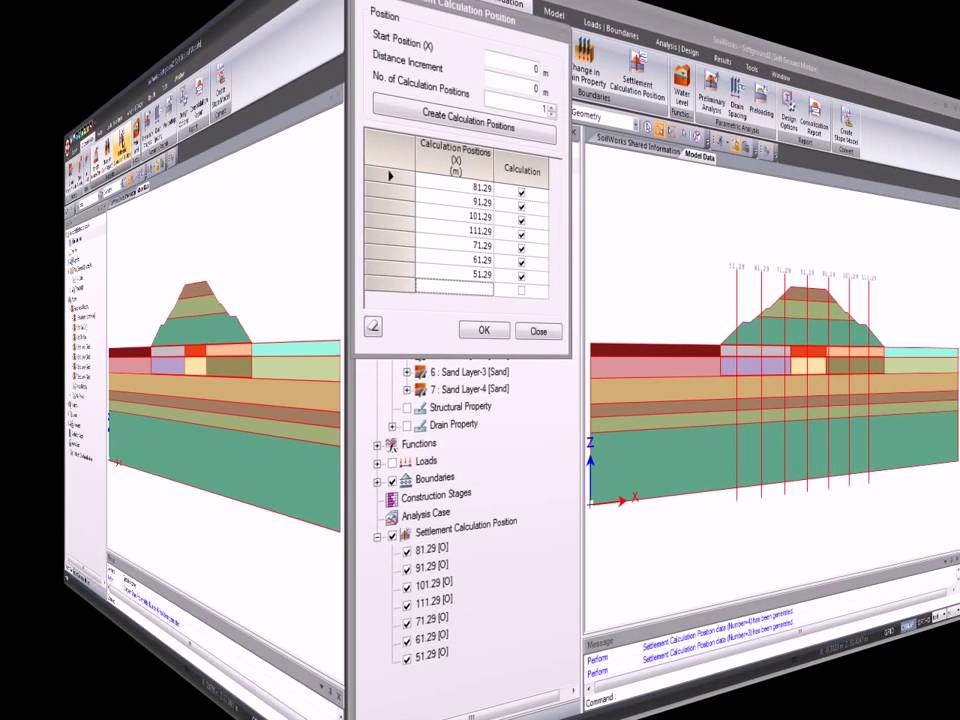Viewport: 960px width, 720px height.
Task: Uncheck the Boundaries checkbox in tree
Action: pos(392,482)
